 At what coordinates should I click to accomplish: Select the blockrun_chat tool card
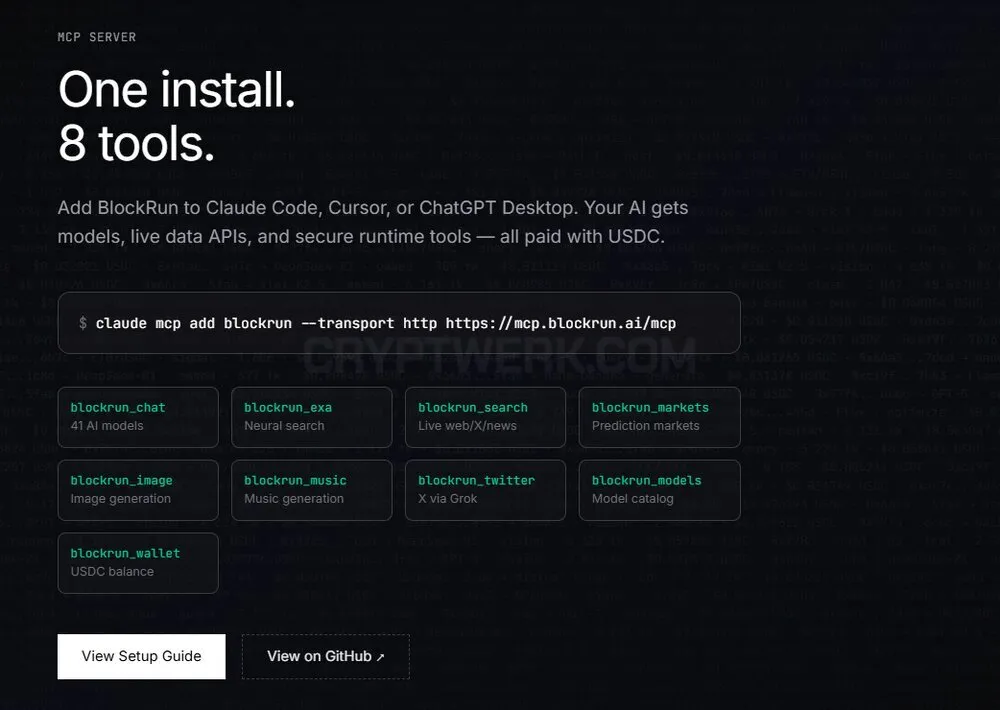tap(138, 417)
